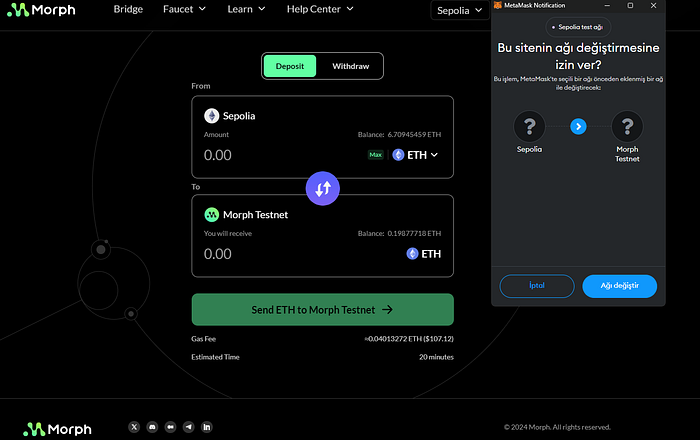Open the ETH token dropdown in the From box
Image resolution: width=700 pixels, height=440 pixels.
pos(416,155)
